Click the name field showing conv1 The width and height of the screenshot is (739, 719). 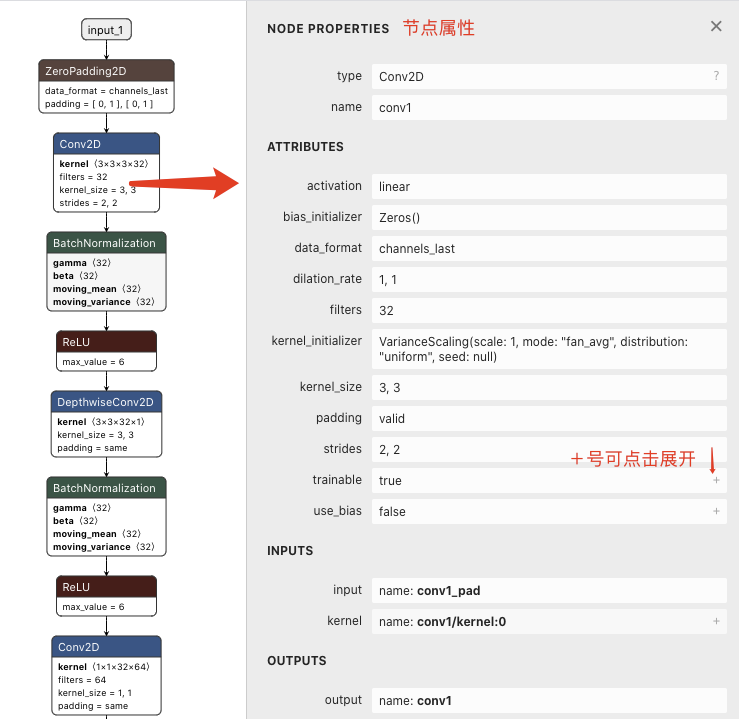[549, 107]
